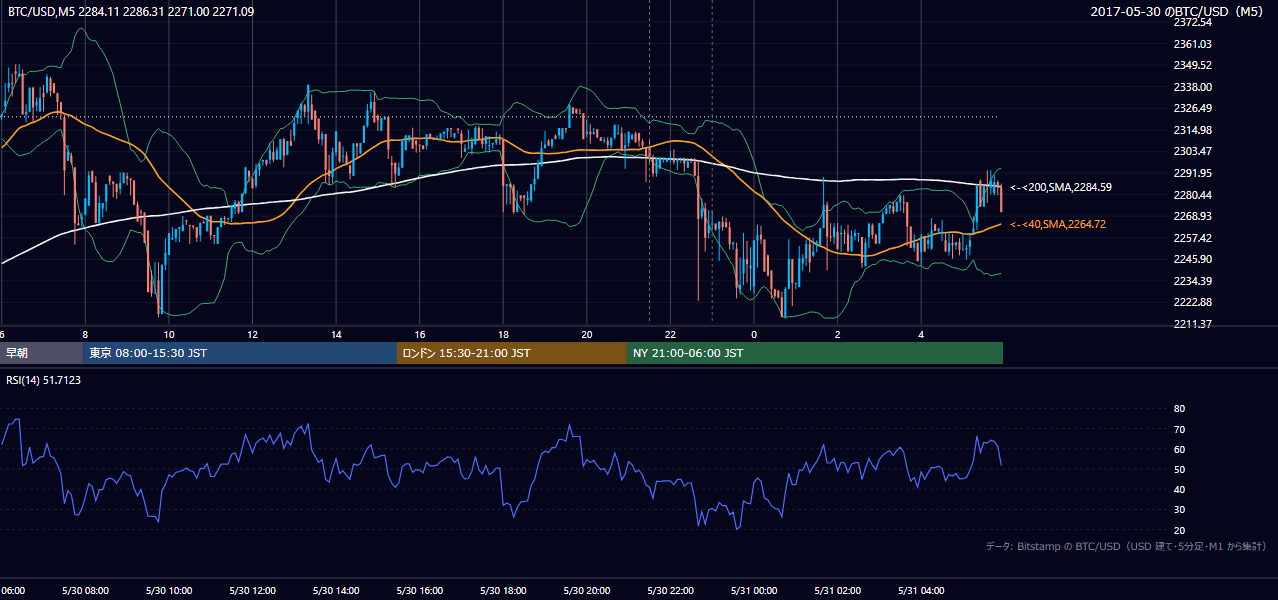1278x600 pixels.
Task: Select the ロンドン 15:30-21:00 JST session bar
Action: tap(512, 353)
